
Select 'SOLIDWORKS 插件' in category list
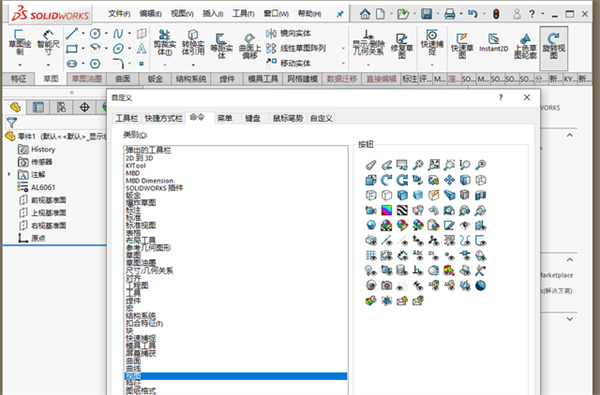tap(235, 188)
